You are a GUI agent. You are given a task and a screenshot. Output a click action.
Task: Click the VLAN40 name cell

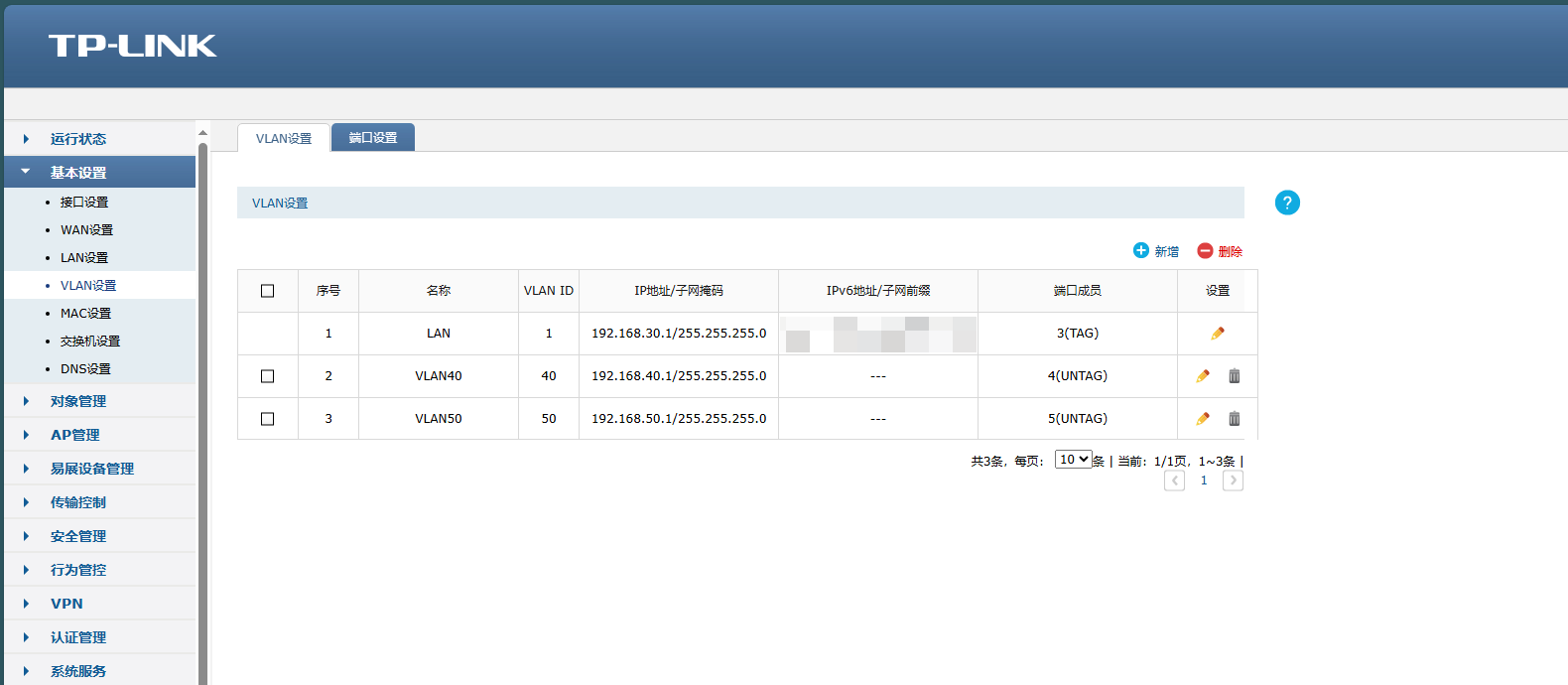439,376
